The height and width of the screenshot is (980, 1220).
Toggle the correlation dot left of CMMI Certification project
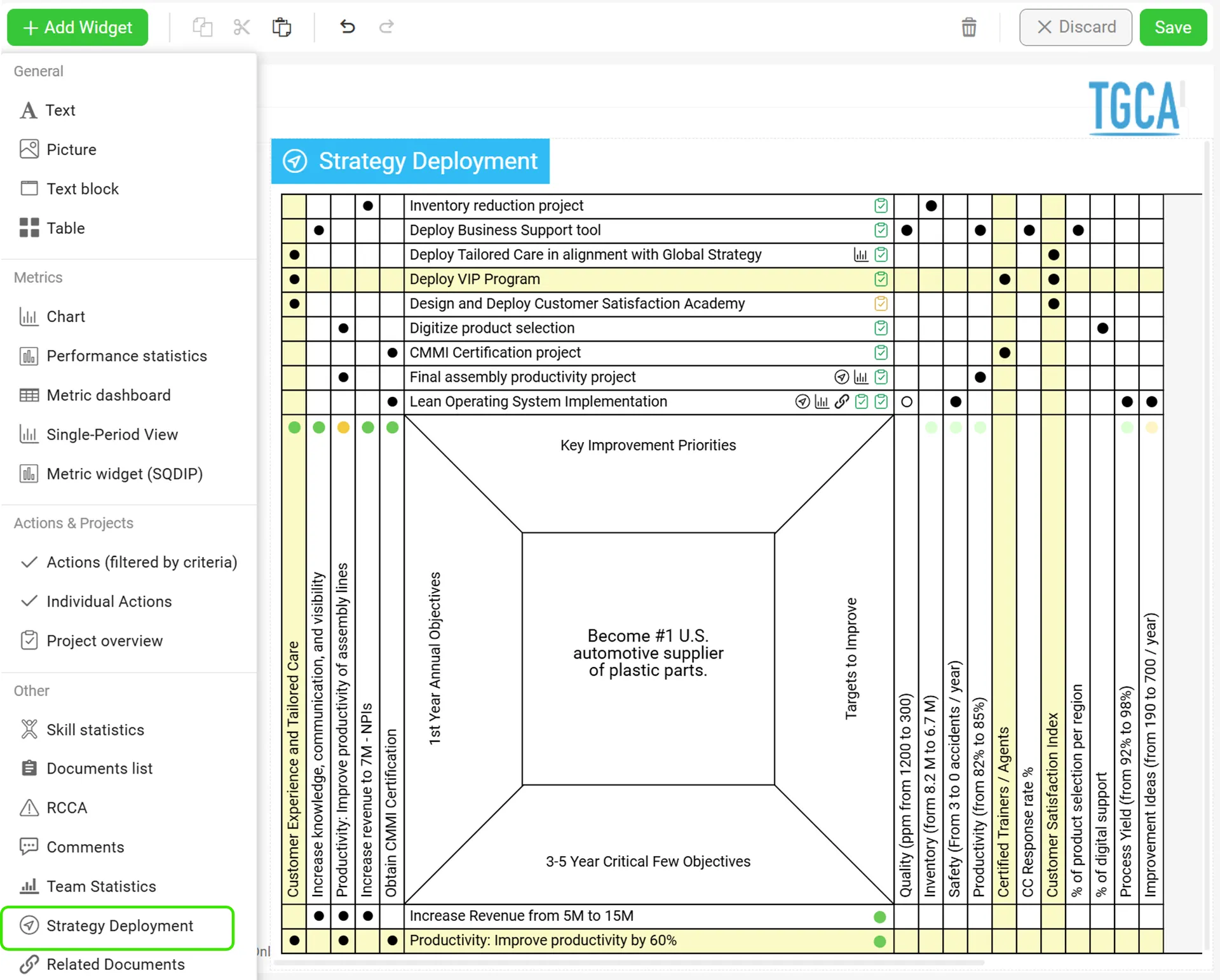(392, 352)
